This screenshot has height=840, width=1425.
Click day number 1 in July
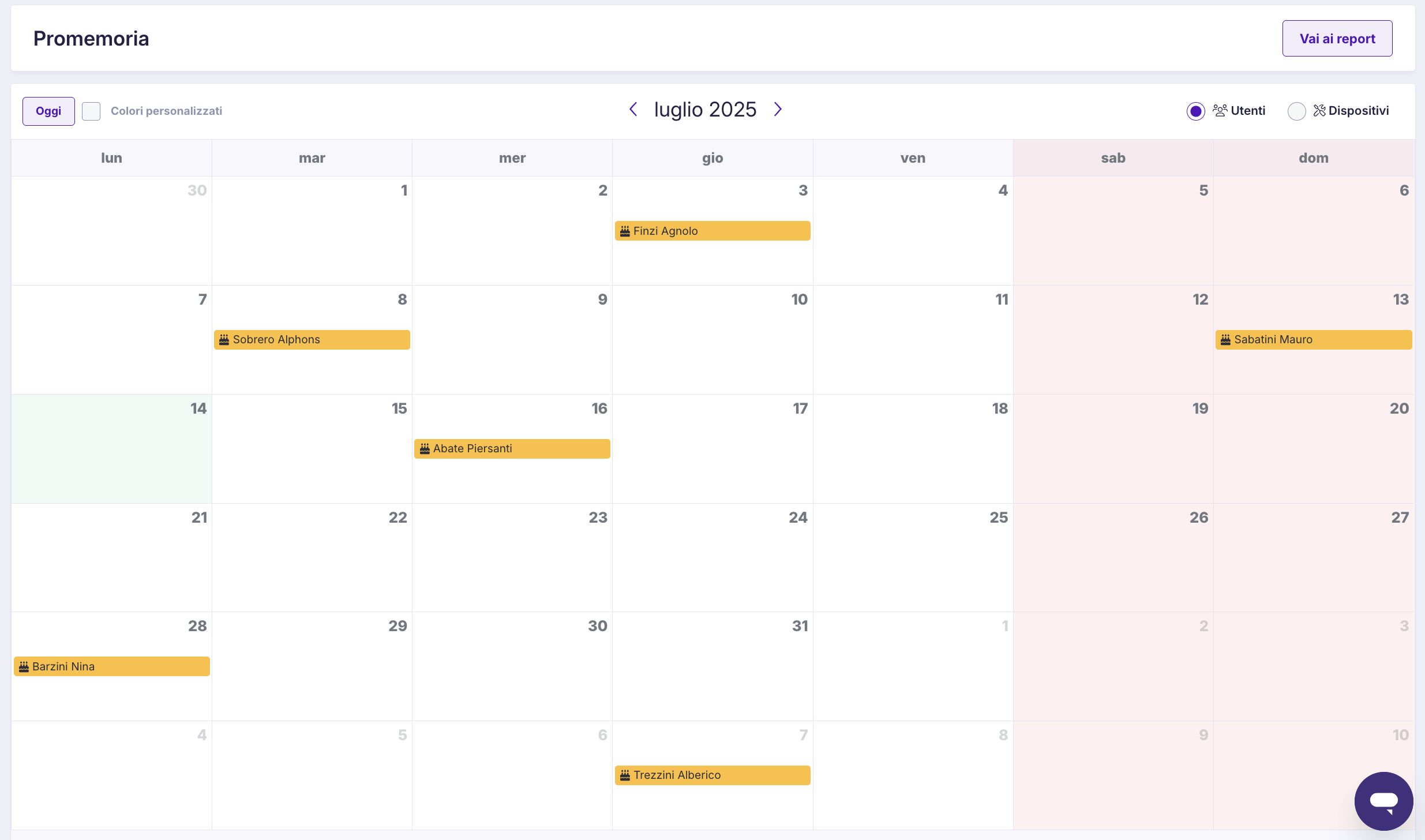(x=404, y=190)
